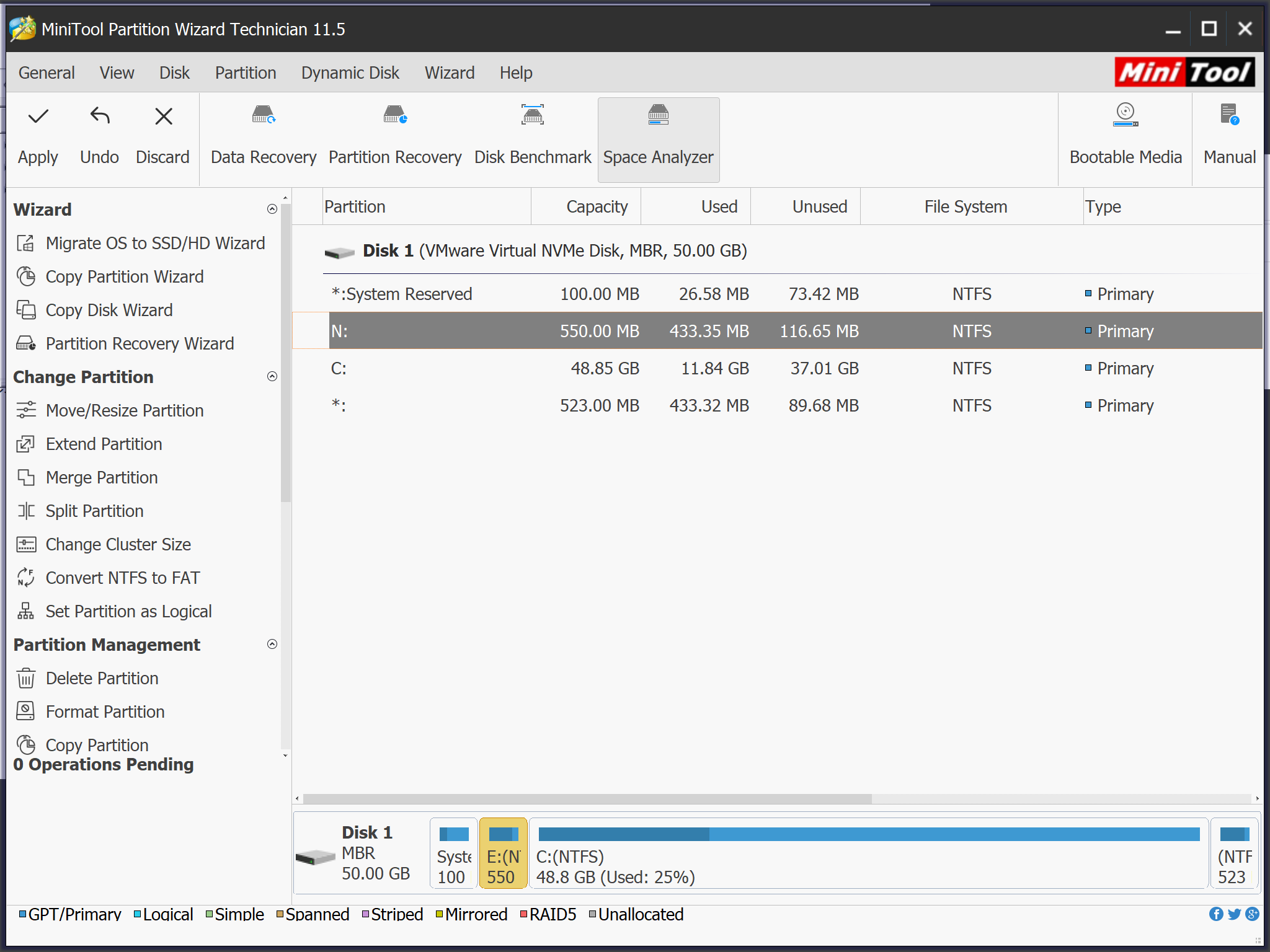Open MiniTool's Twitter page
Viewport: 1270px width, 952px height.
click(x=1235, y=914)
